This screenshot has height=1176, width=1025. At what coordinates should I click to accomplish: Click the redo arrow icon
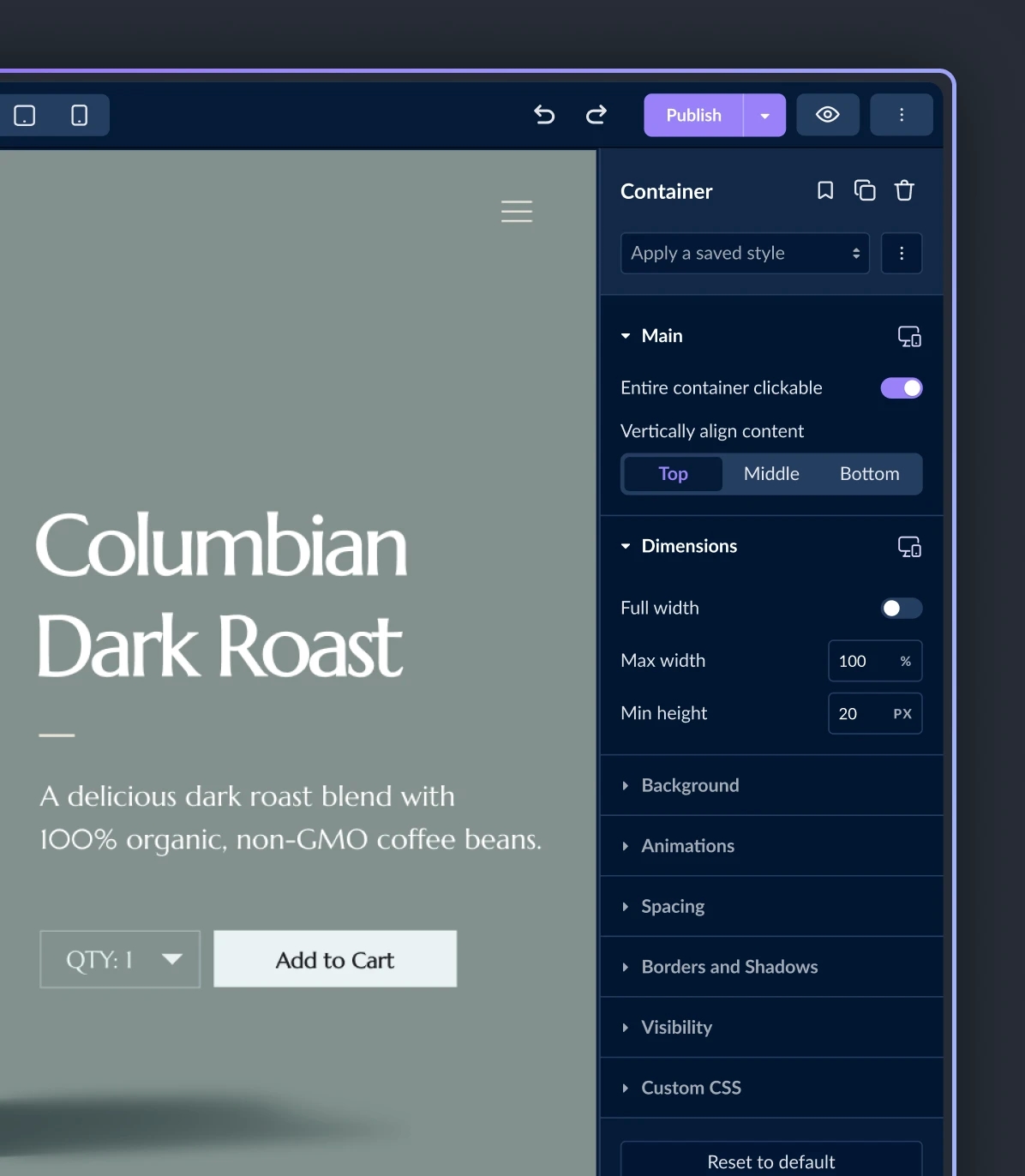(x=596, y=115)
